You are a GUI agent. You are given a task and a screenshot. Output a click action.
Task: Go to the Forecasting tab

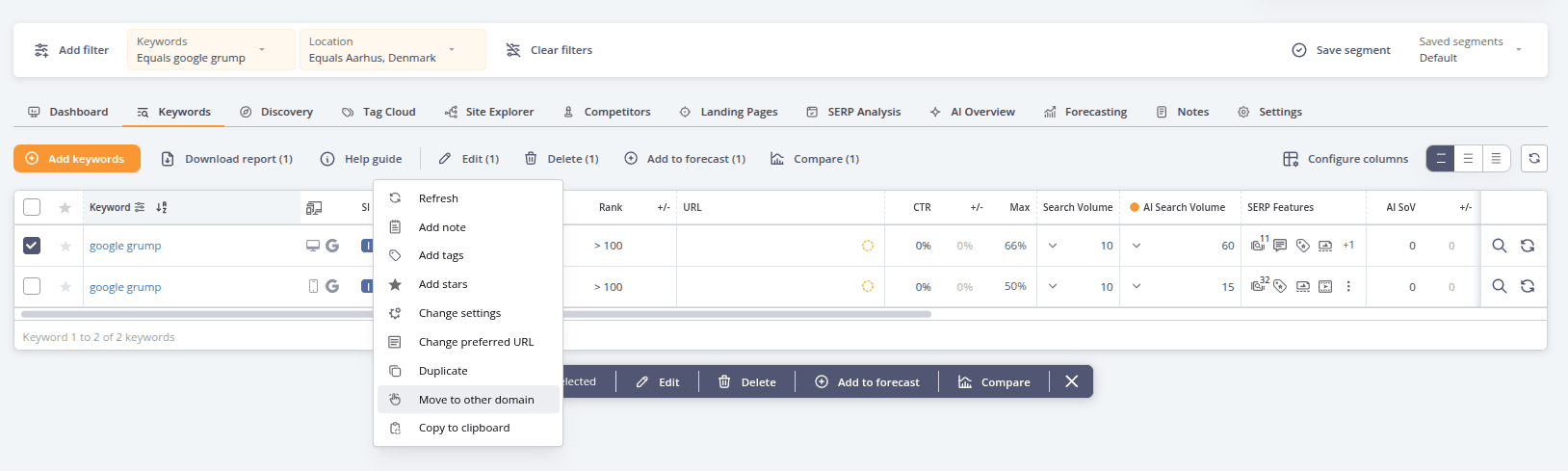tap(1085, 112)
